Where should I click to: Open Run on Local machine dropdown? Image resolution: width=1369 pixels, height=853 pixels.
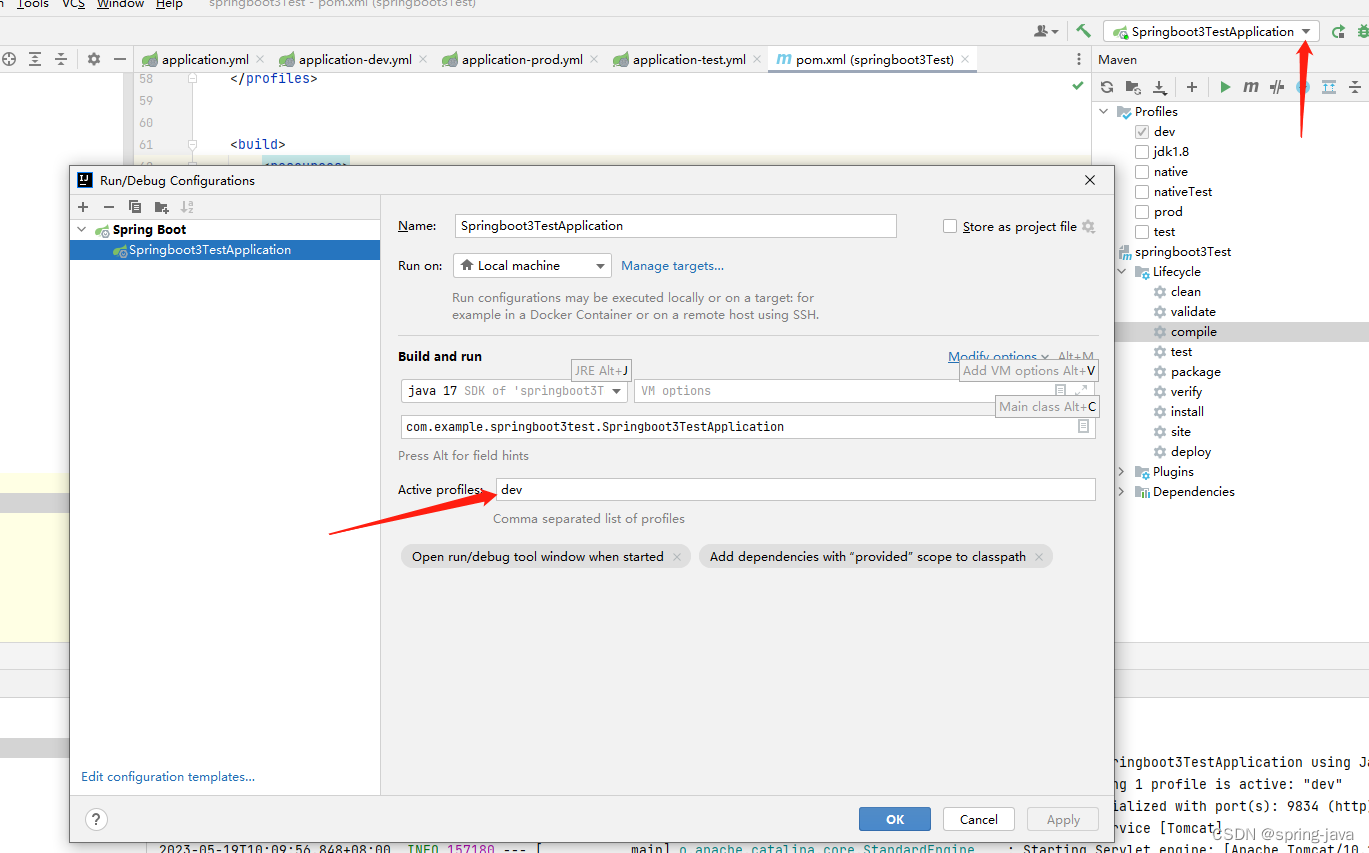(532, 265)
